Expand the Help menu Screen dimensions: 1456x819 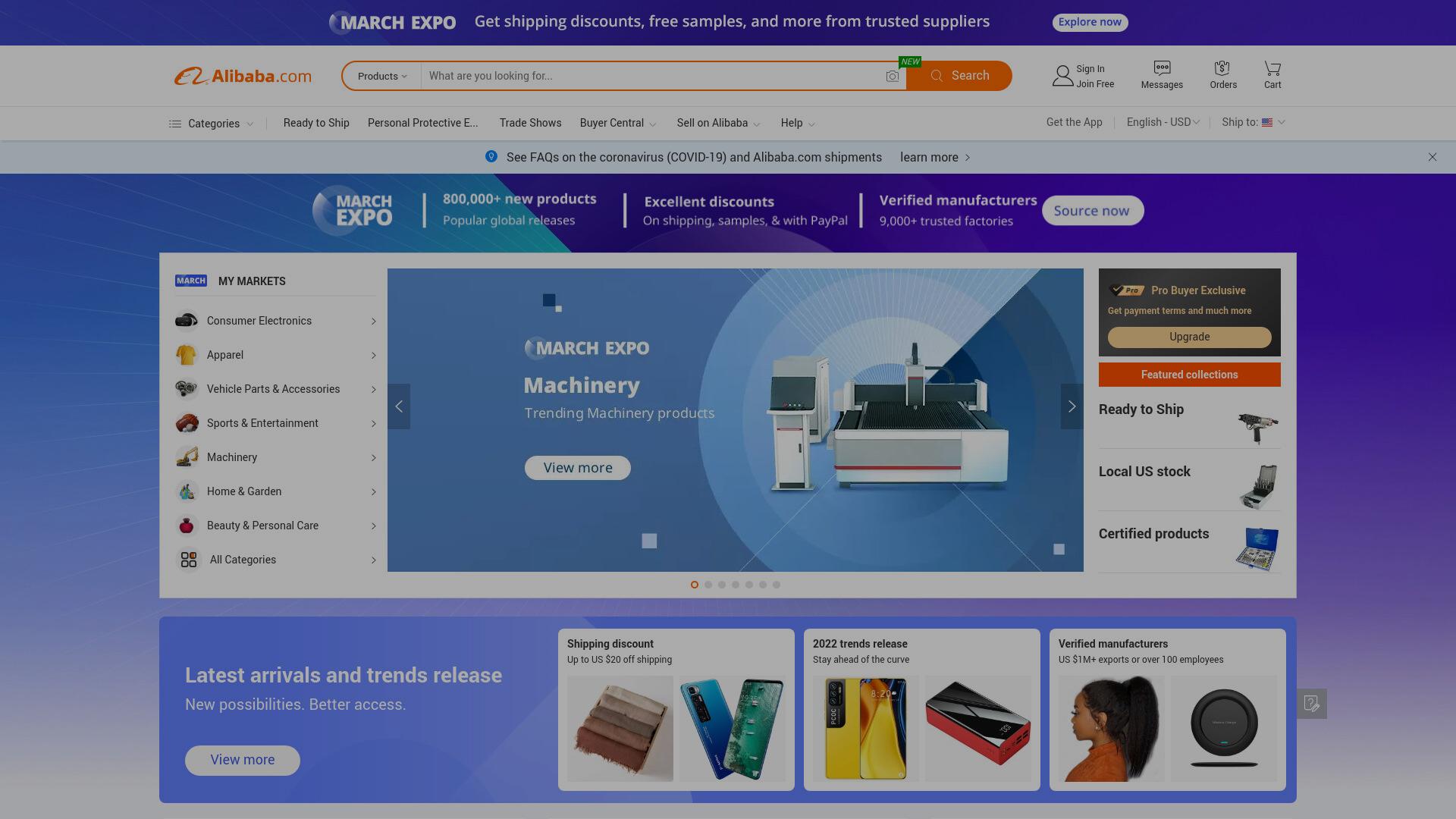tap(811, 124)
